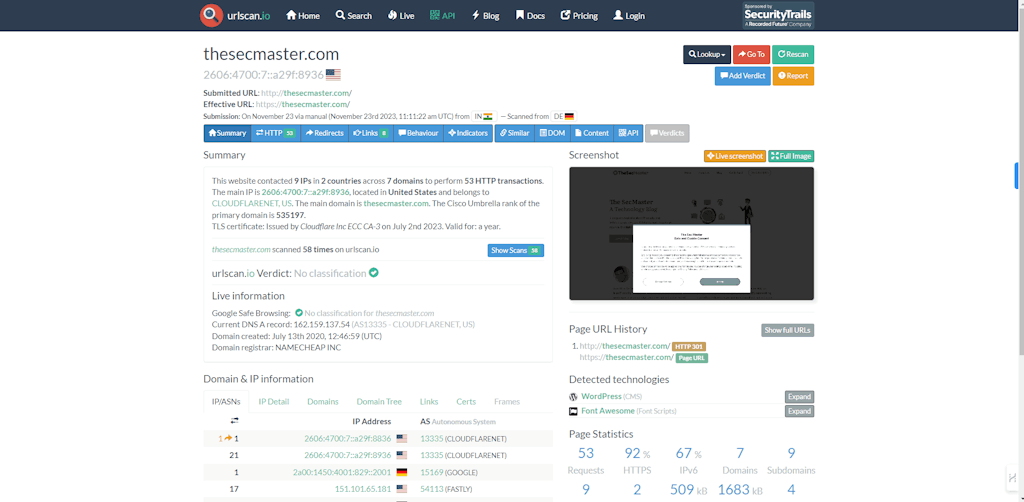Viewport: 1024px width, 502px height.
Task: Click the US flag beside main IP heading
Action: (333, 74)
